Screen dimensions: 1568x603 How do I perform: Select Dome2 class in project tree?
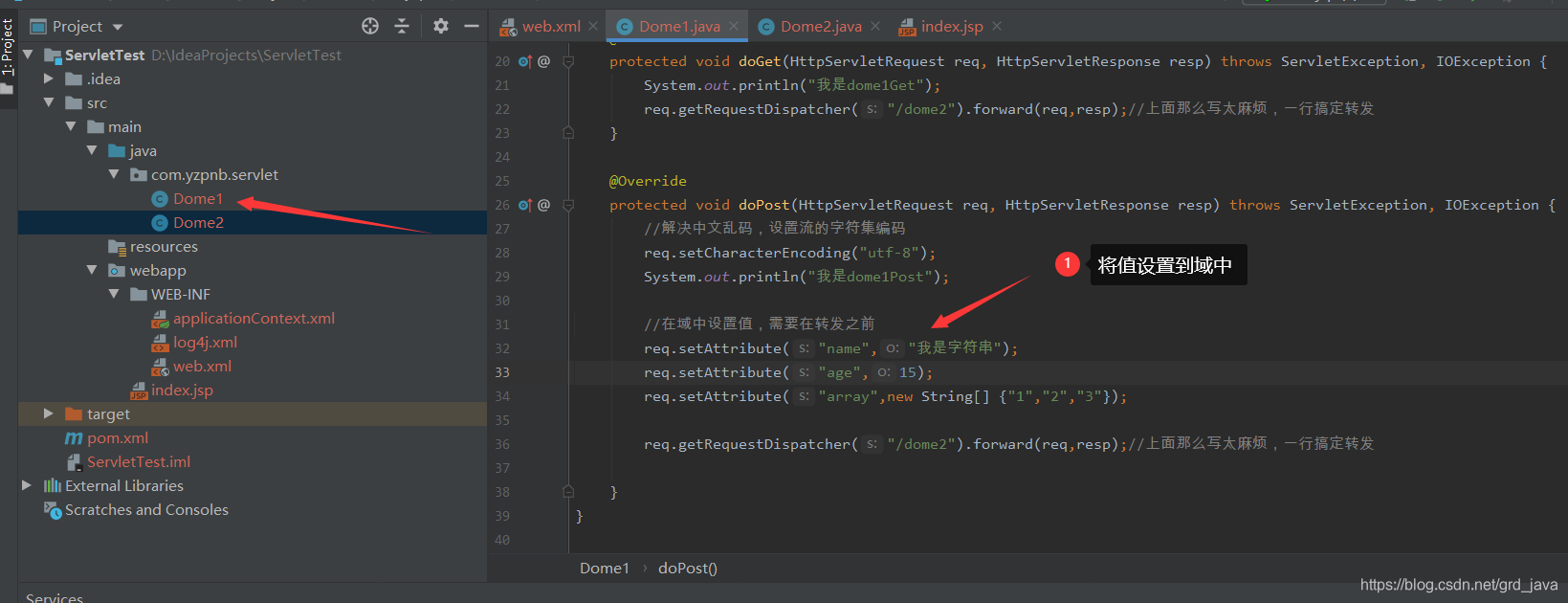point(199,222)
